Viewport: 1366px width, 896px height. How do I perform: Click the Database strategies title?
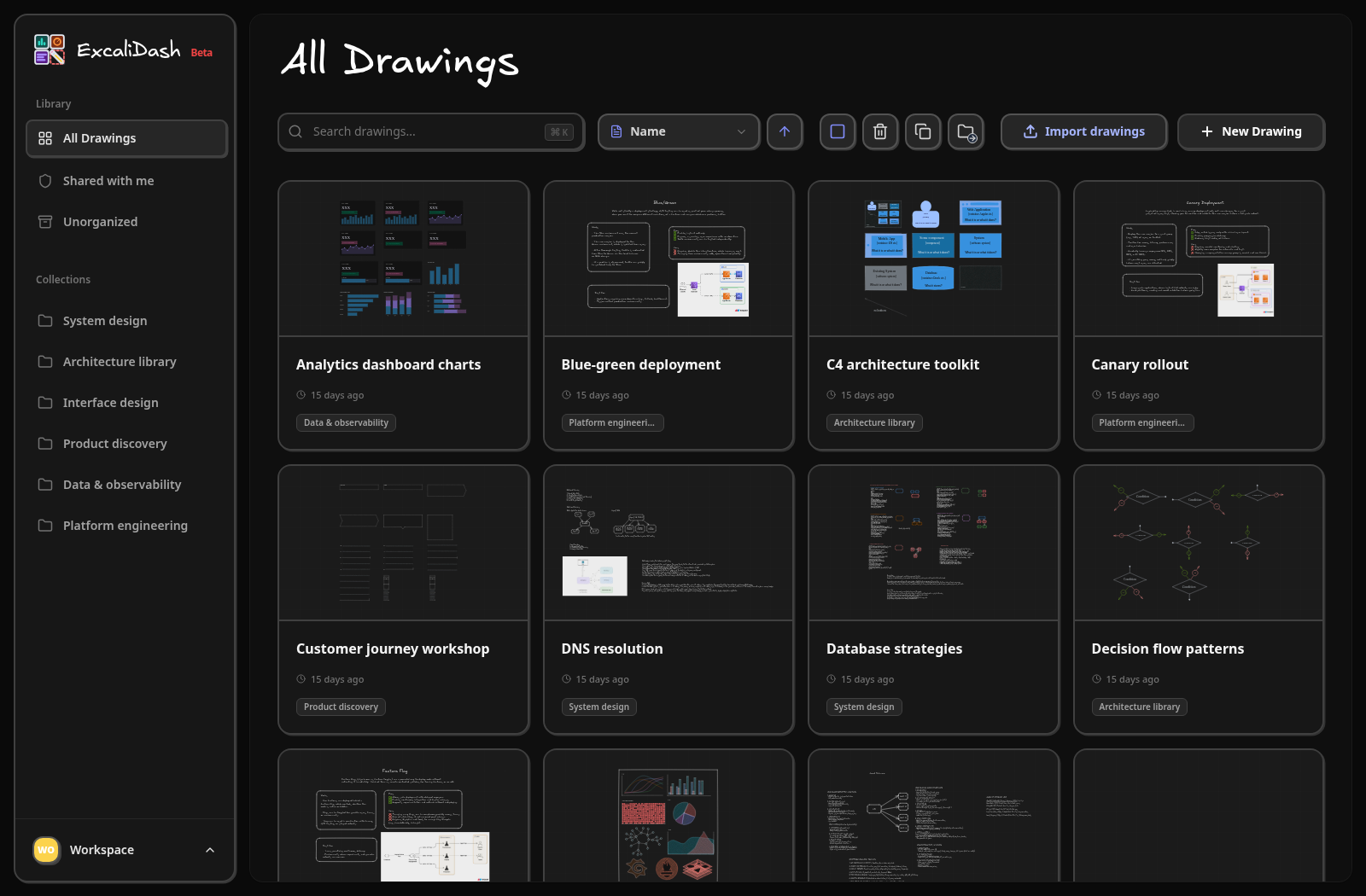(894, 649)
